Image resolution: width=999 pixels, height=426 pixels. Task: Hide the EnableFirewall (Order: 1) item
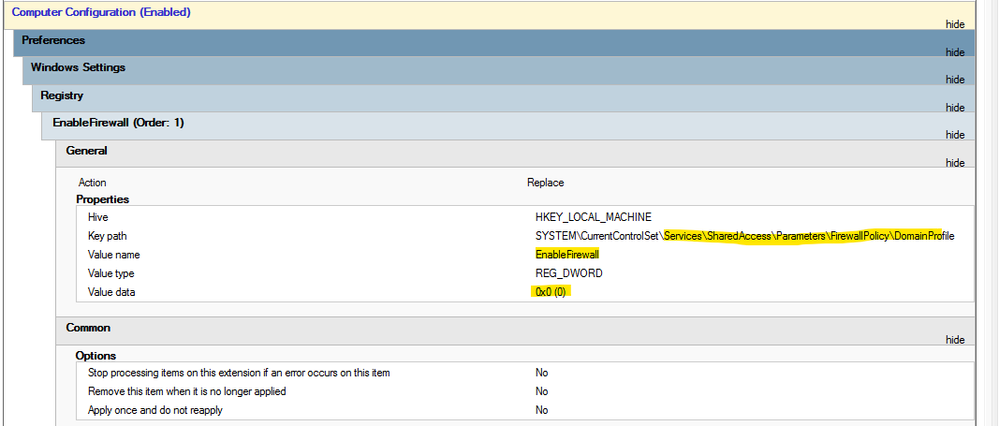pyautogui.click(x=954, y=135)
